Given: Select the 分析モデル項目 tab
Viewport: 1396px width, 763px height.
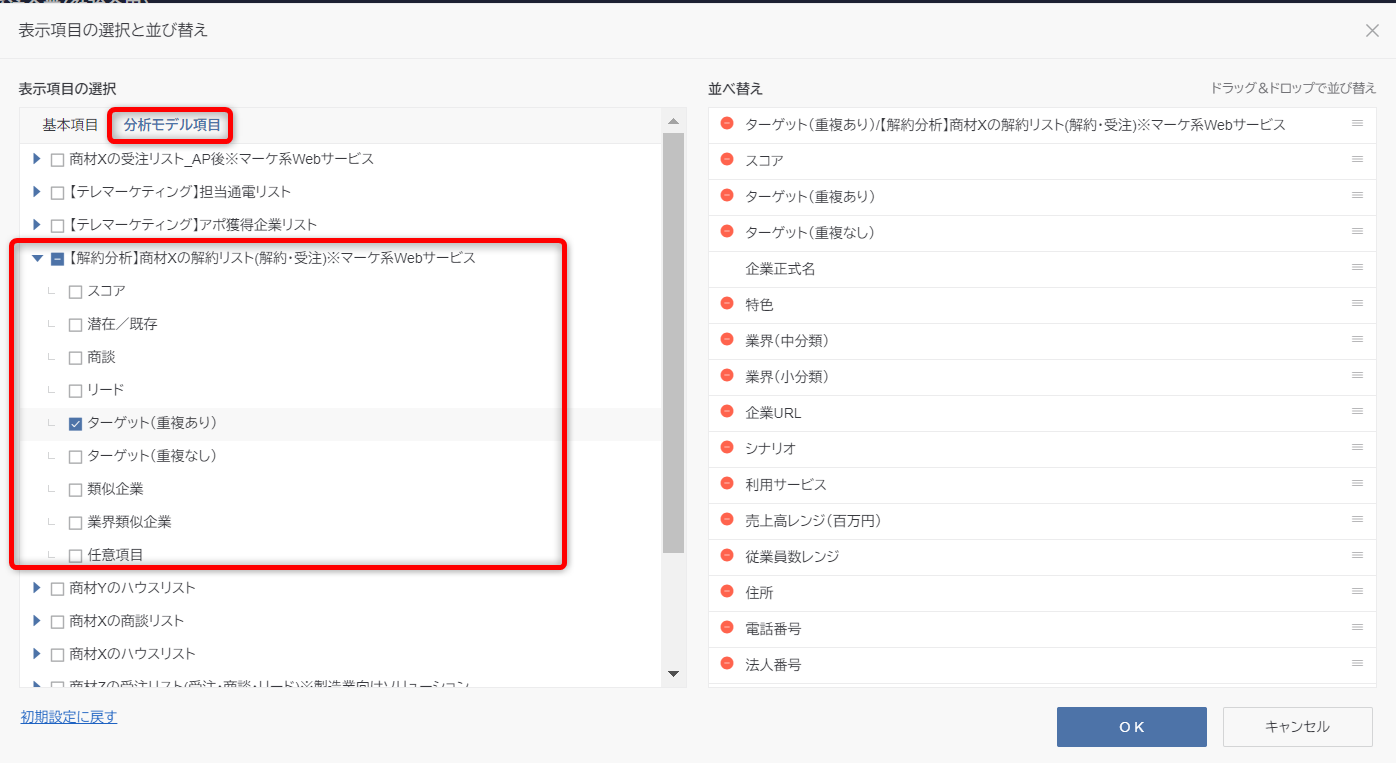Looking at the screenshot, I should pos(172,125).
